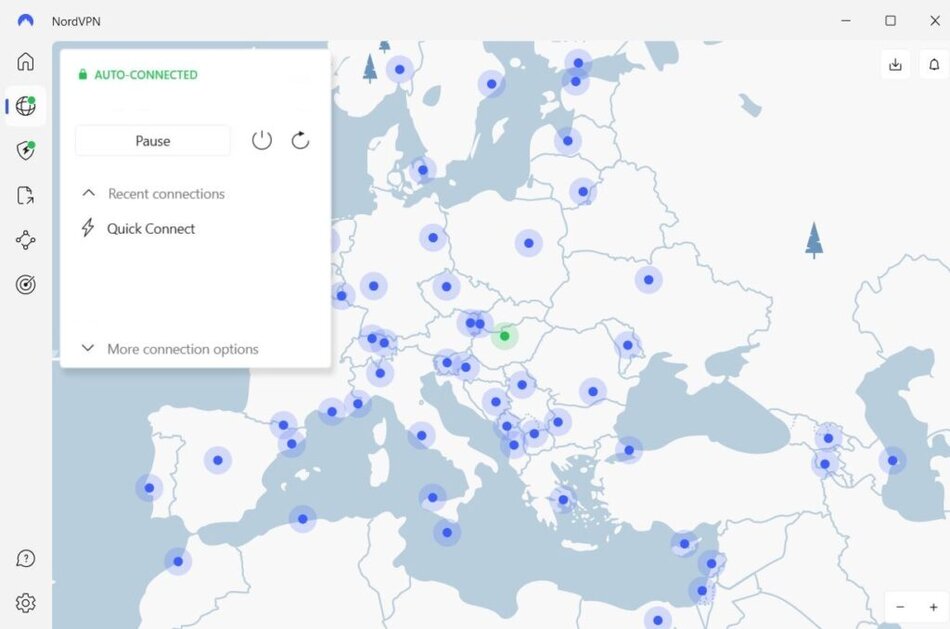Select the Malta server pin
Viewport: 950px width, 629px height.
[447, 533]
